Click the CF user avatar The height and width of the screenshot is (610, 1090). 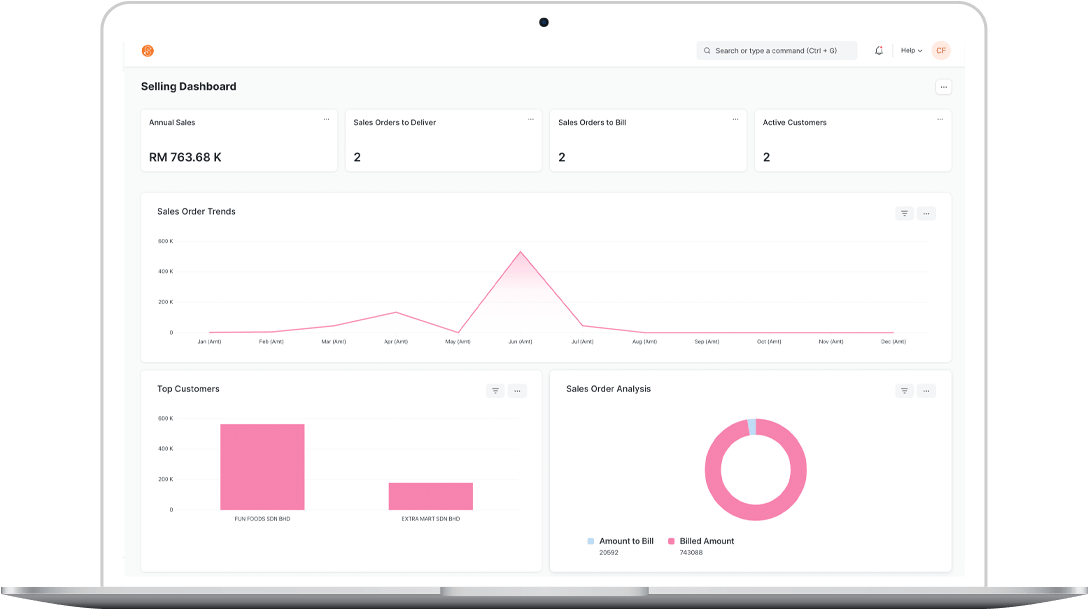(x=940, y=50)
